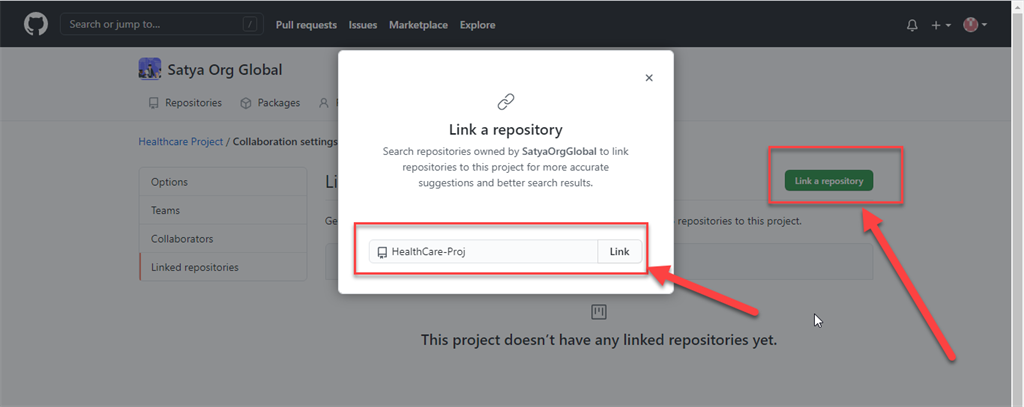This screenshot has width=1024, height=407.
Task: Expand the plus create-new dropdown
Action: [941, 25]
